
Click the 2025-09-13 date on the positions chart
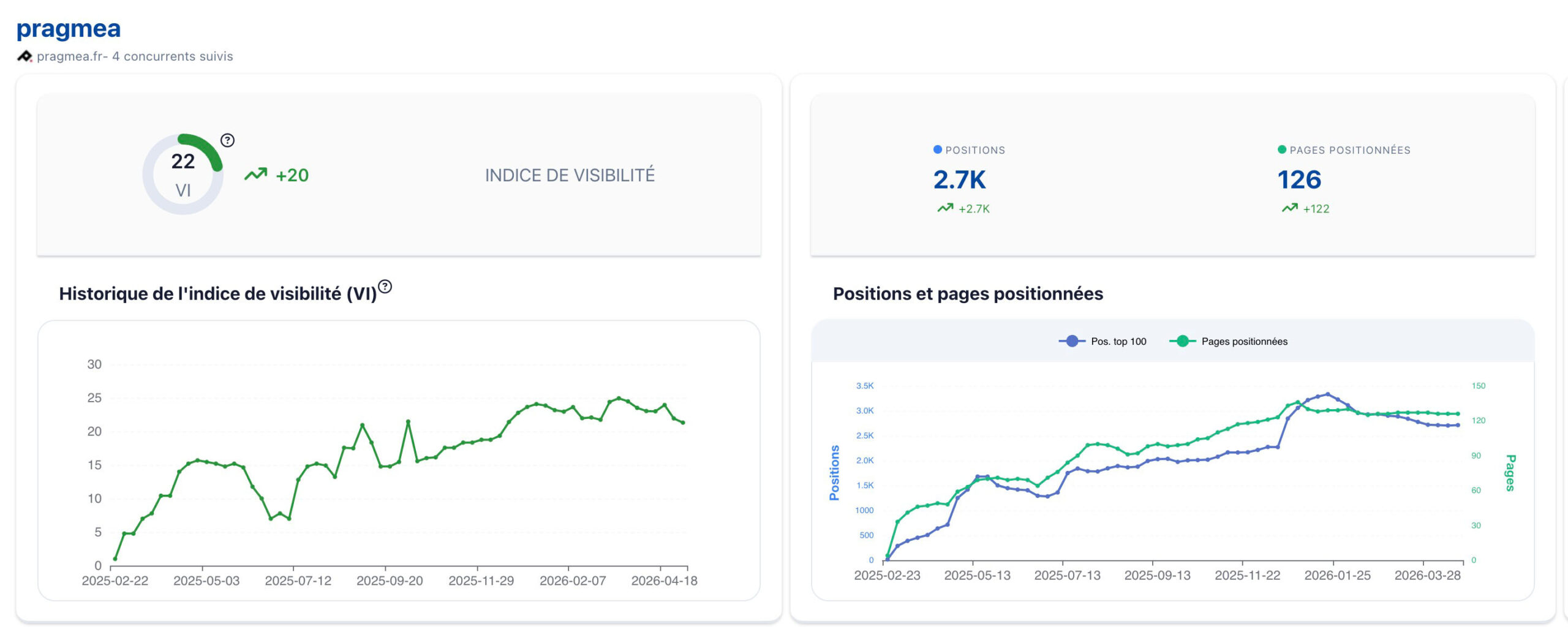[x=1157, y=575]
